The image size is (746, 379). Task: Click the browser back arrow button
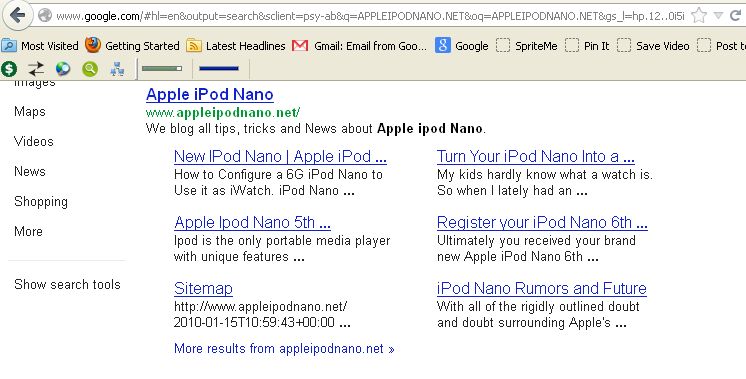click(x=17, y=15)
